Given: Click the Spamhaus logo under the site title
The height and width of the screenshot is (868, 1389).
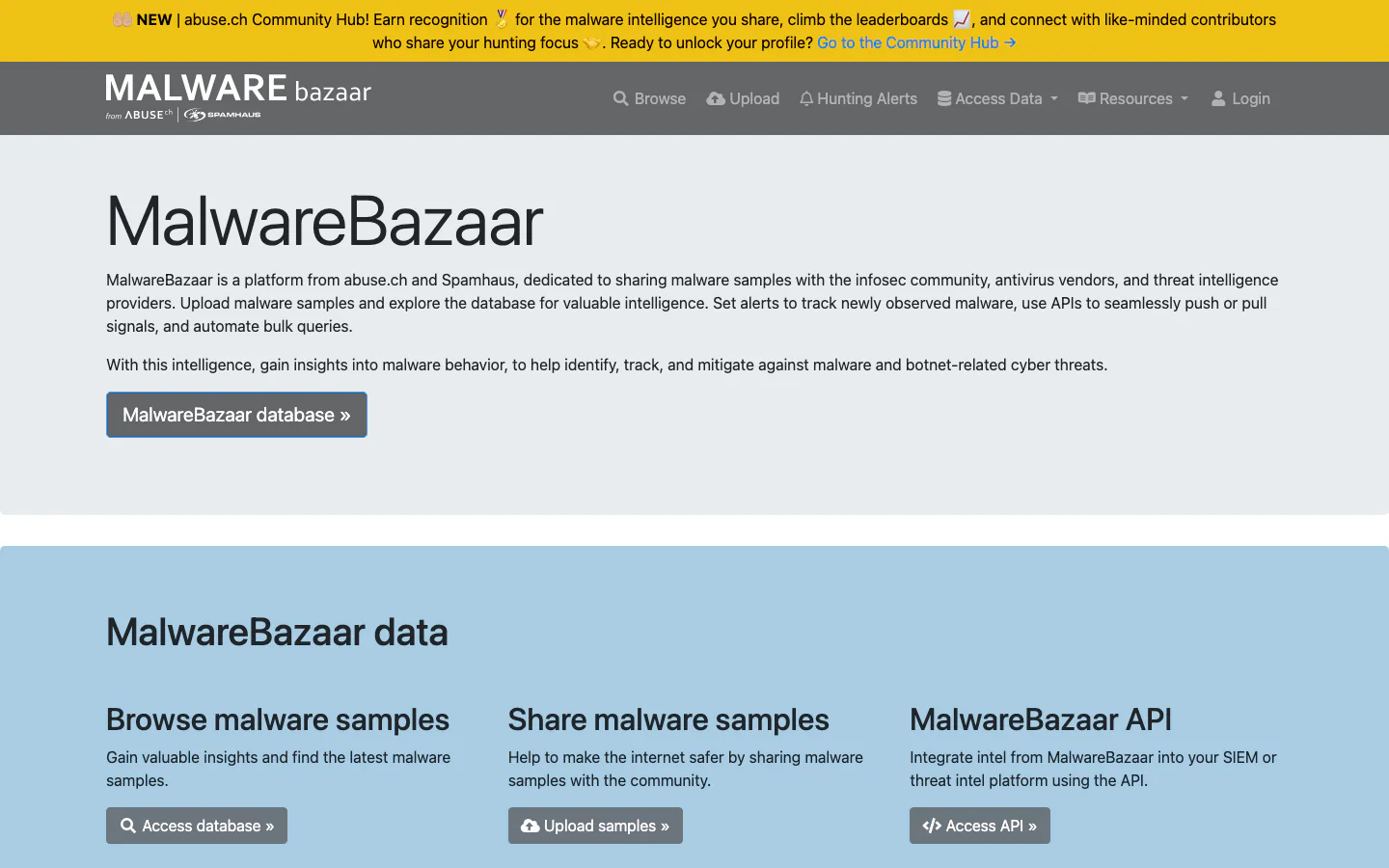Looking at the screenshot, I should [222, 115].
